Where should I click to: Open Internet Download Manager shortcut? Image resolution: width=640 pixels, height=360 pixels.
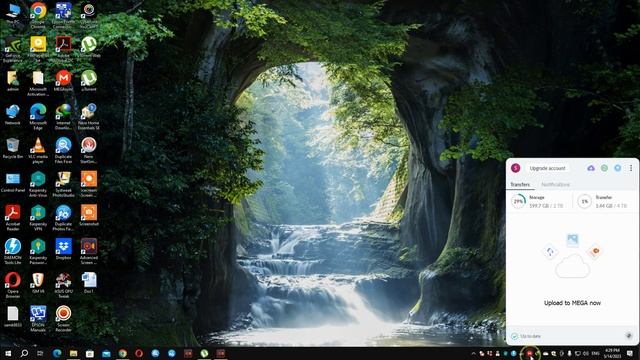pos(63,117)
